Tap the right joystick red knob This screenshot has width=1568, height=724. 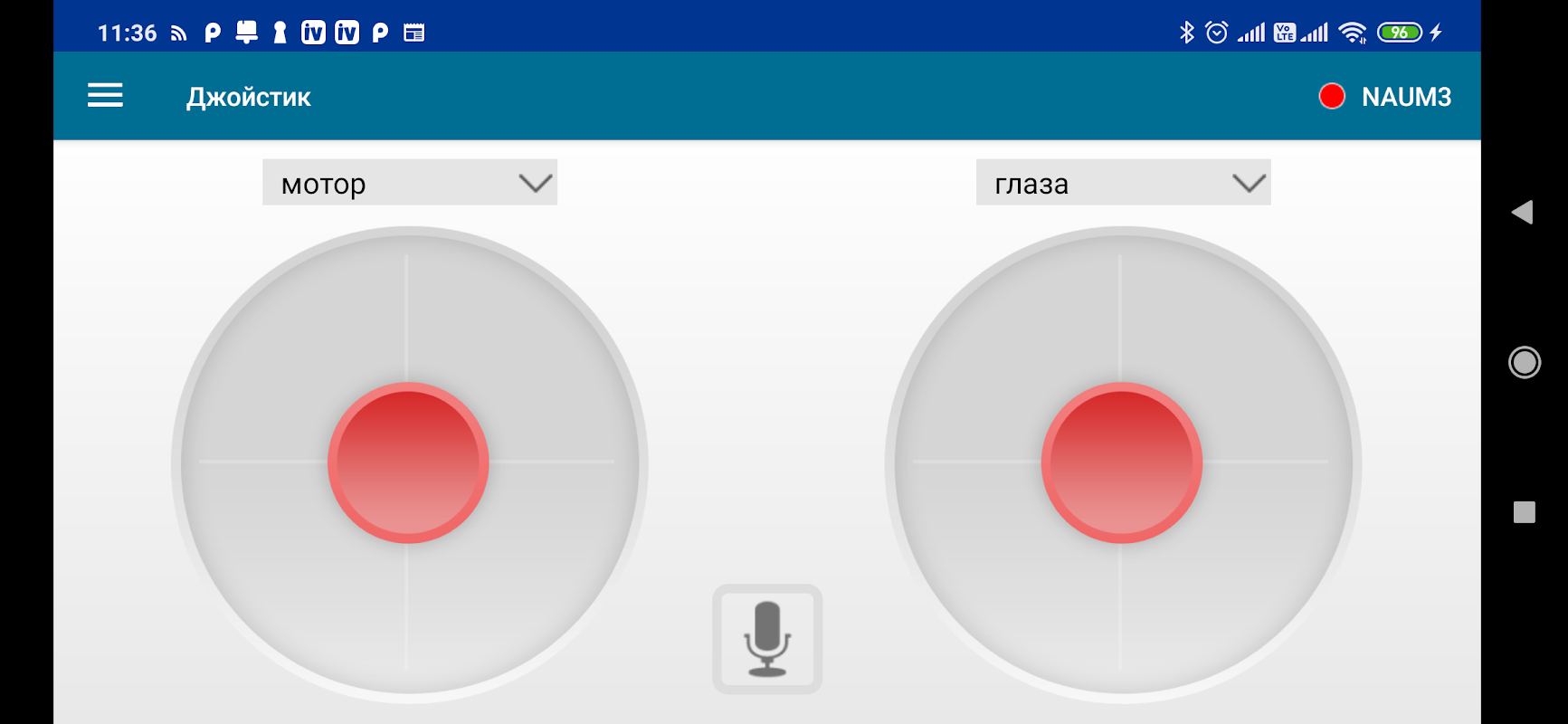tap(1122, 462)
